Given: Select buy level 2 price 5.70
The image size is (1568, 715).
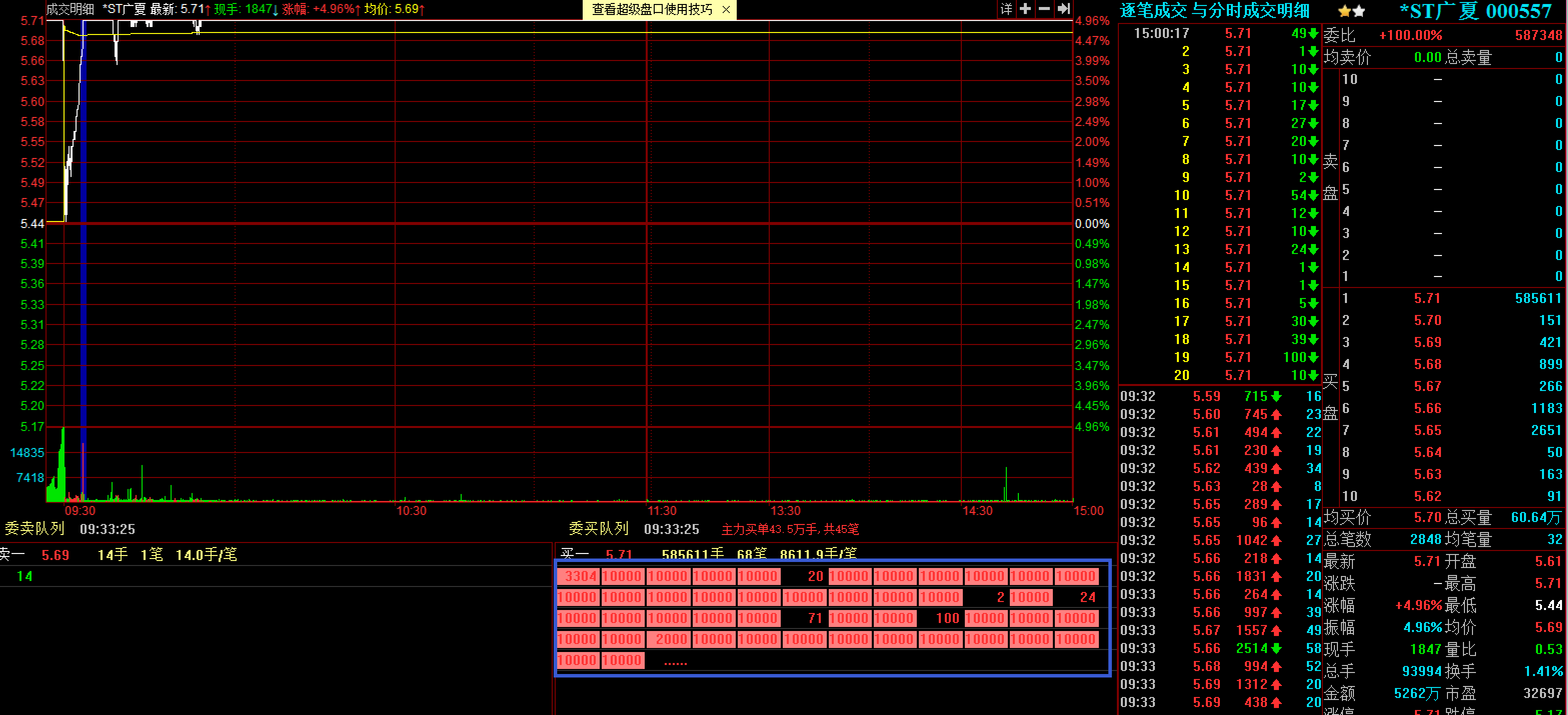Looking at the screenshot, I should pyautogui.click(x=1427, y=320).
